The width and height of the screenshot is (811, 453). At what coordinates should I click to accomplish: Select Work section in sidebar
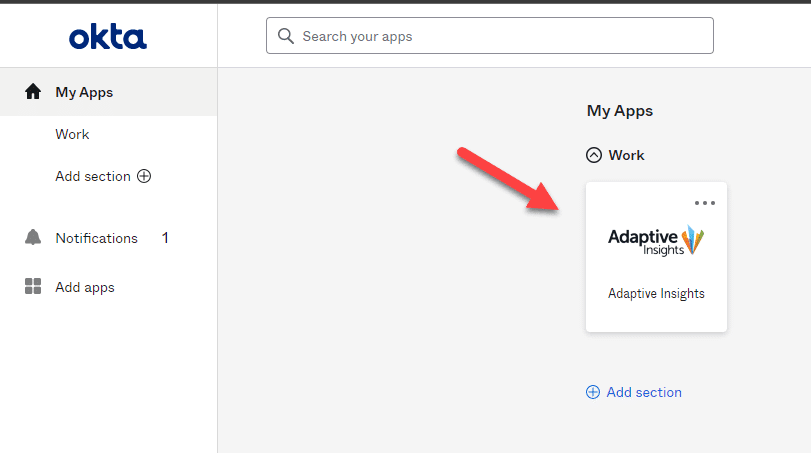point(72,134)
